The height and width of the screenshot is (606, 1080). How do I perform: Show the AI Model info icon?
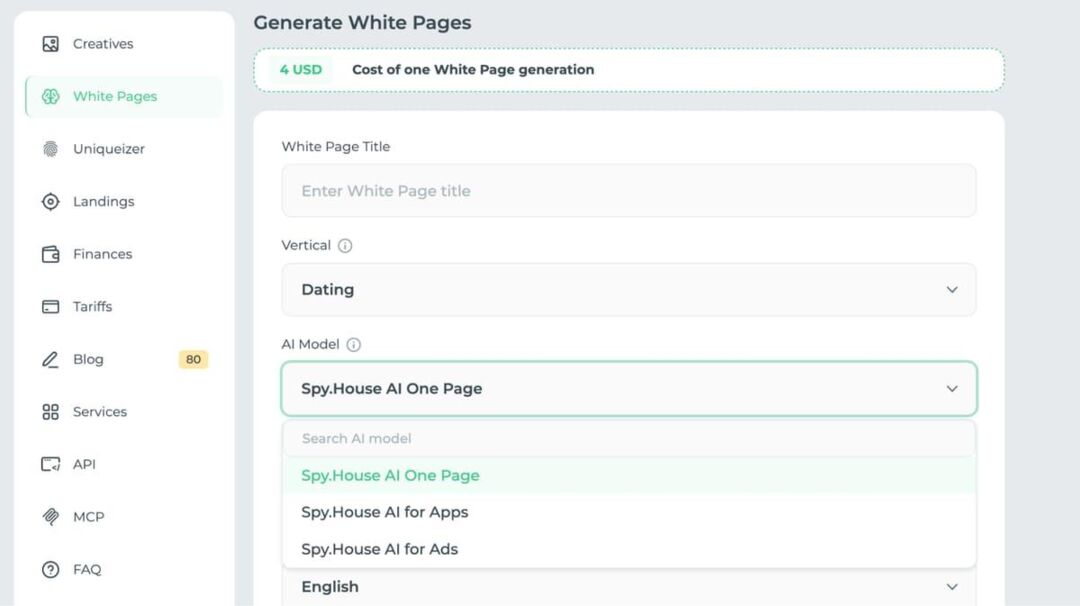(353, 344)
